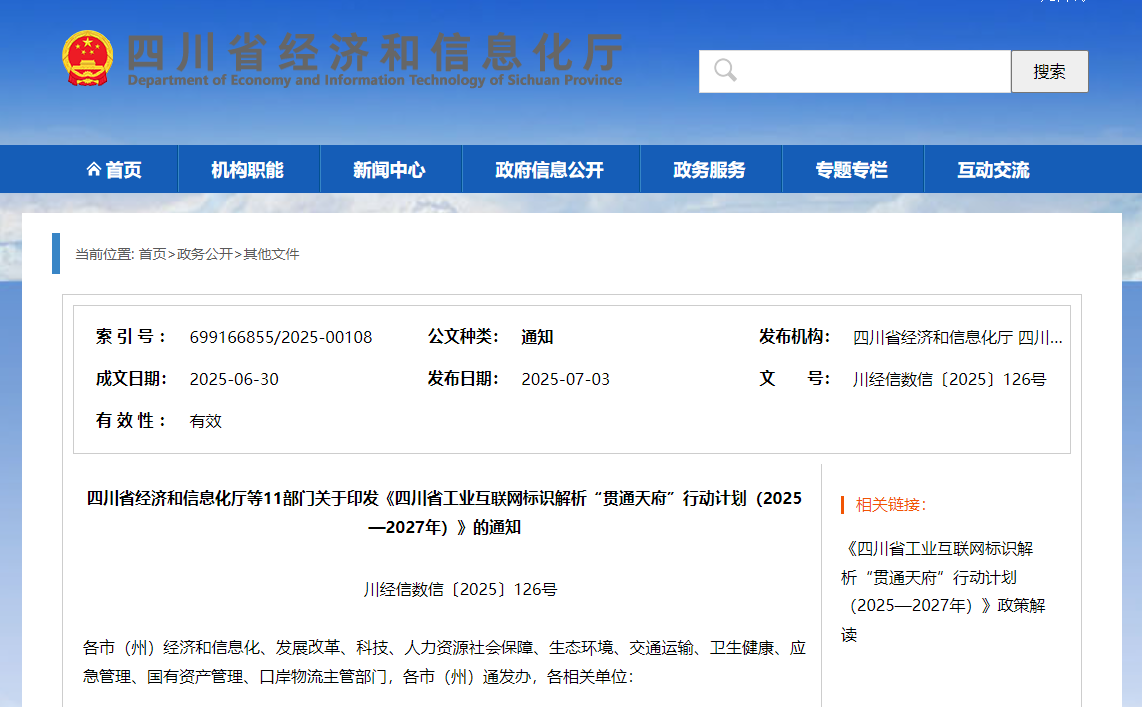Click the index number 699166855/2025-00108
This screenshot has height=707, width=1142.
[281, 338]
